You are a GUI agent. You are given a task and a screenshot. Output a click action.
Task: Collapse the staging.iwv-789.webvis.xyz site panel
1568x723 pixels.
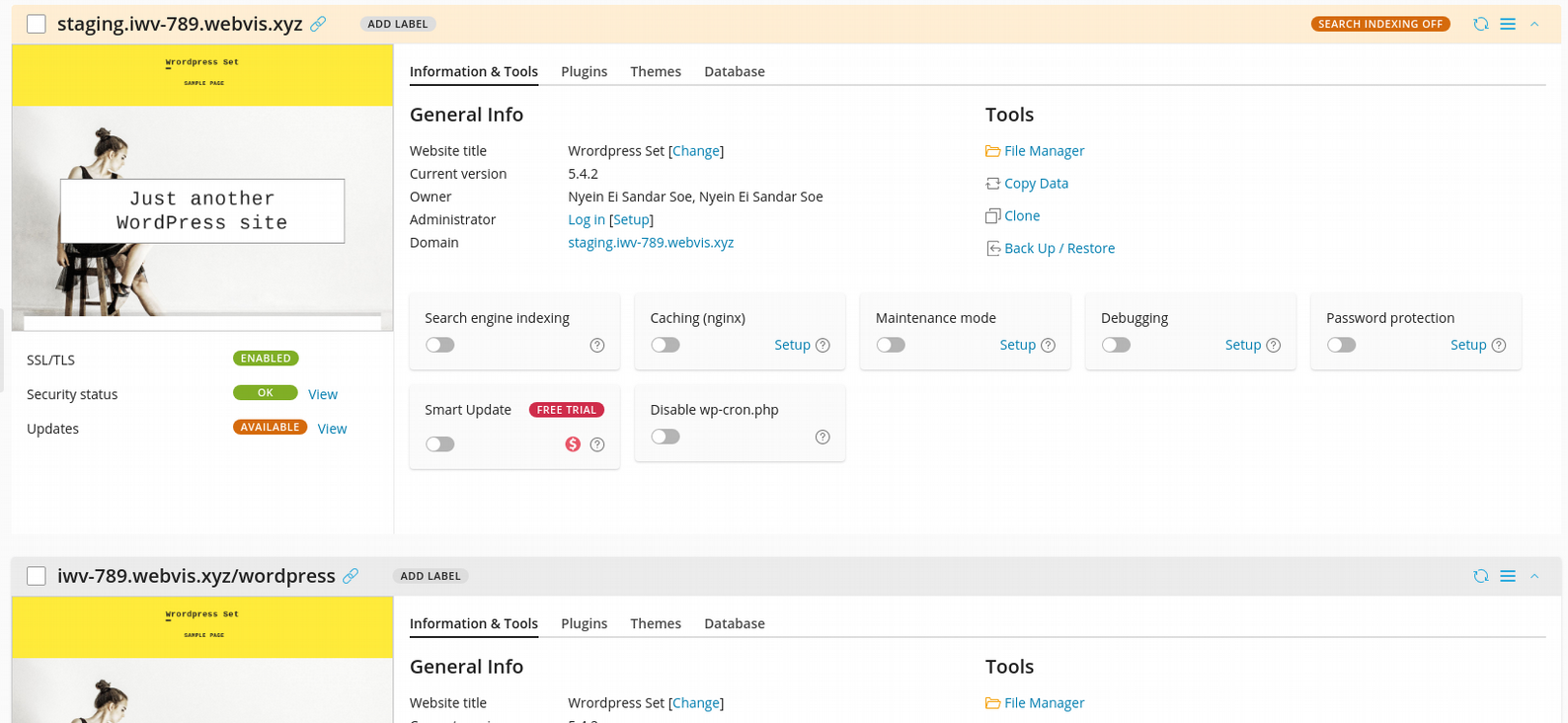click(x=1534, y=24)
